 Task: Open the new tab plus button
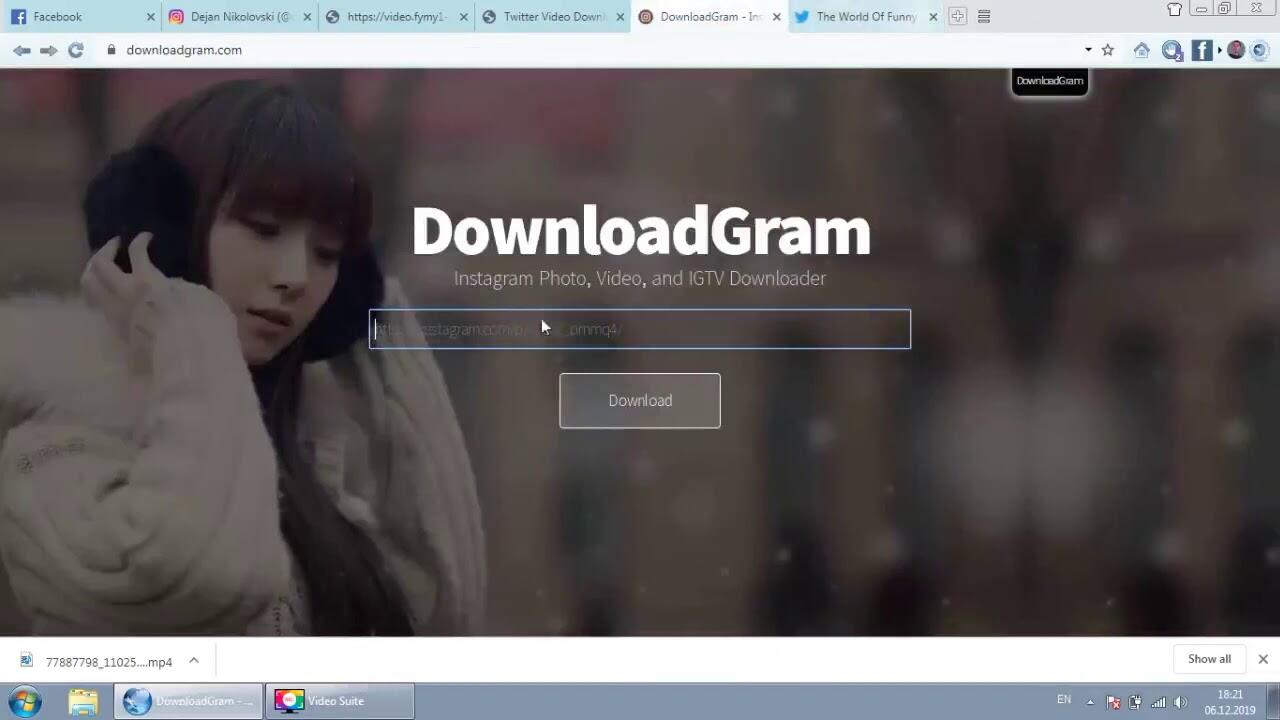(x=957, y=16)
